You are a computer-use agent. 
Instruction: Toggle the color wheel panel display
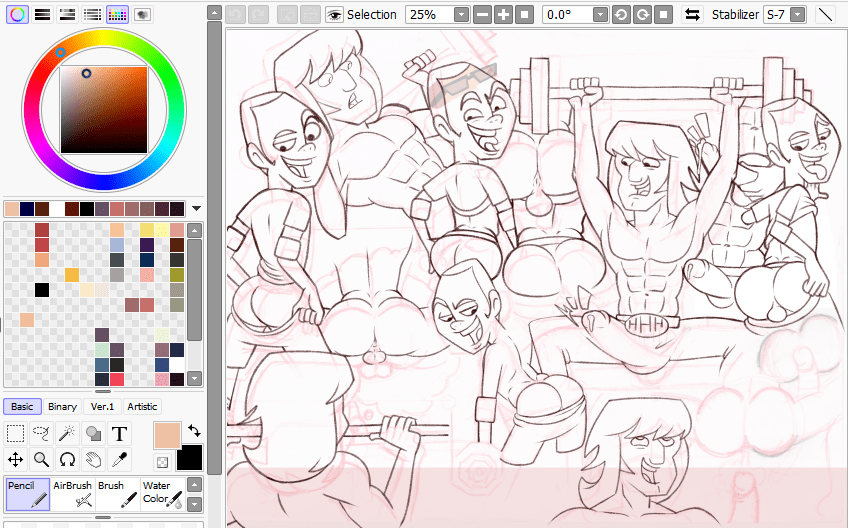pos(17,15)
